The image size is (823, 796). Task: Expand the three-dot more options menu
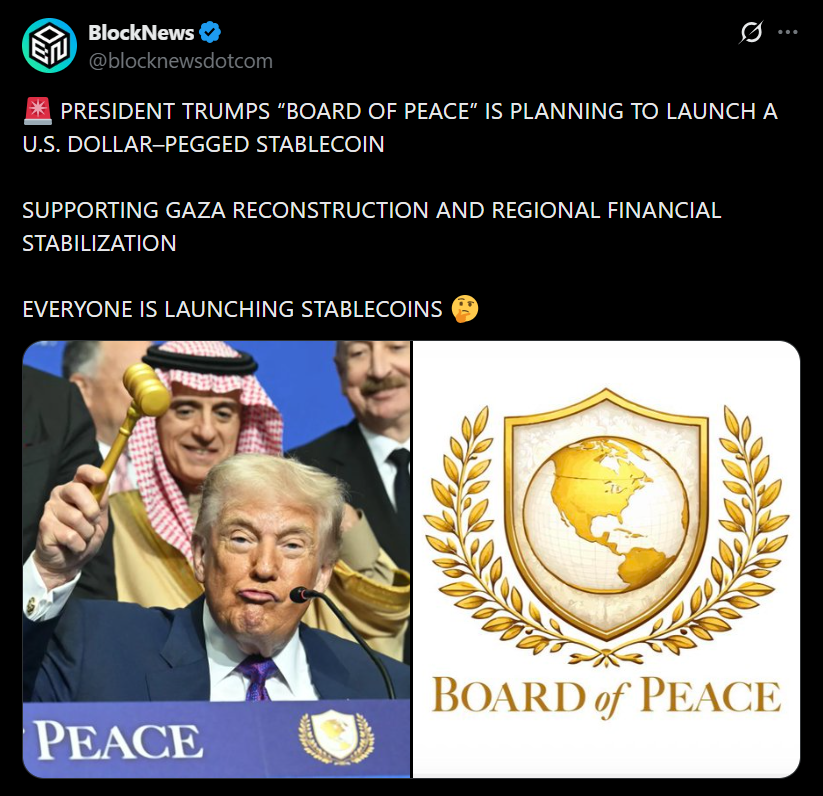point(788,33)
